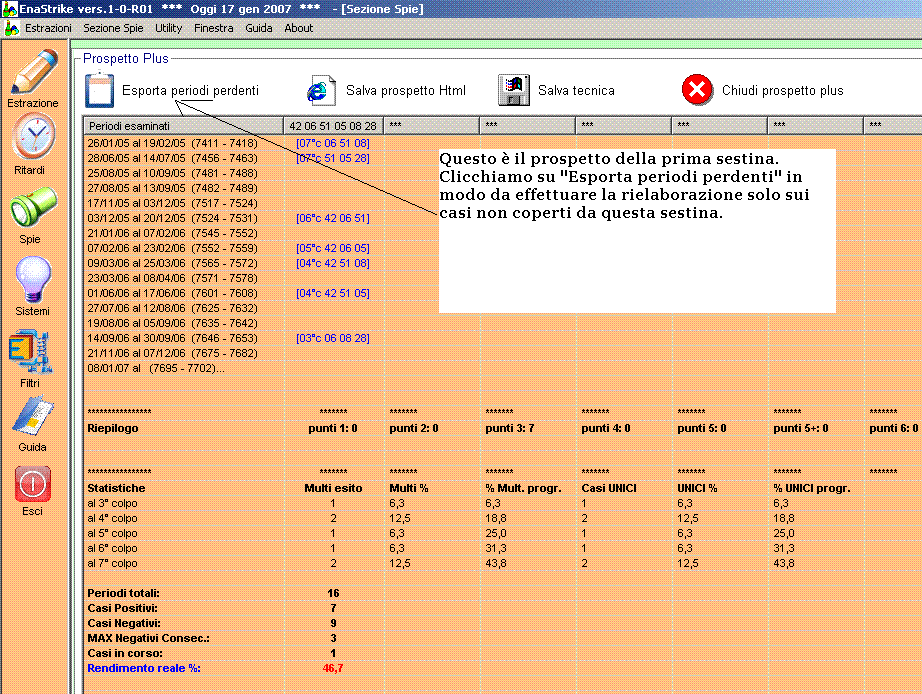This screenshot has width=922, height=694.
Task: Select row 27/08/05 al 13/09/05 (7482 - 7489)
Action: pyautogui.click(x=172, y=188)
